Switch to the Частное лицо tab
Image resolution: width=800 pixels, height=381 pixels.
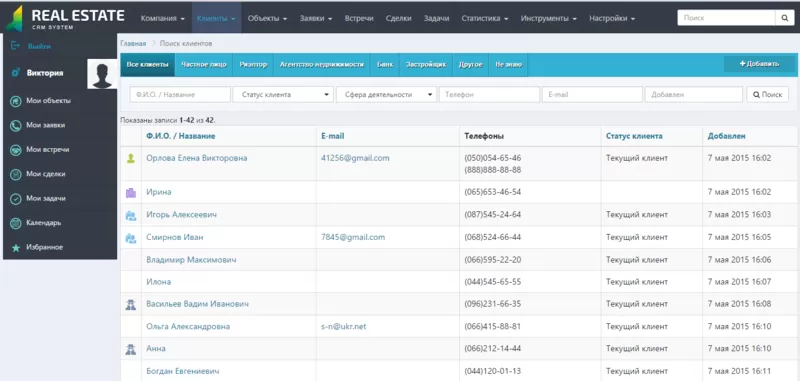[204, 65]
